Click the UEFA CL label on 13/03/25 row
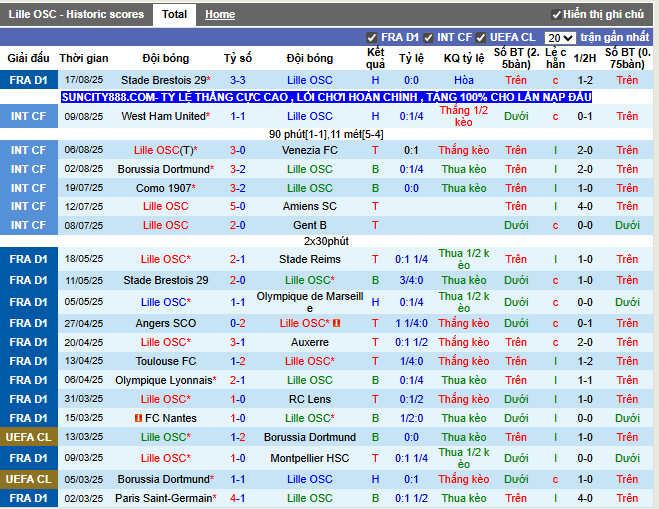 pyautogui.click(x=29, y=437)
